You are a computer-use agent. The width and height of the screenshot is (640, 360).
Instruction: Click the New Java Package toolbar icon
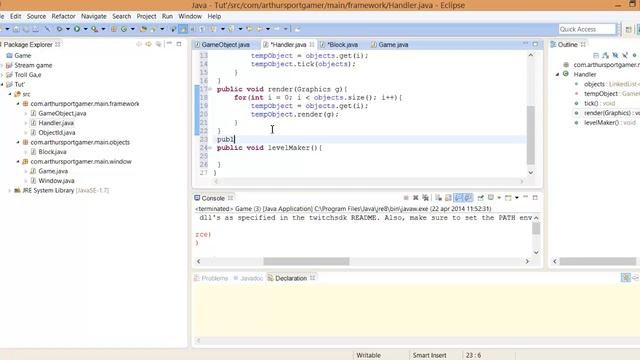pos(114,29)
